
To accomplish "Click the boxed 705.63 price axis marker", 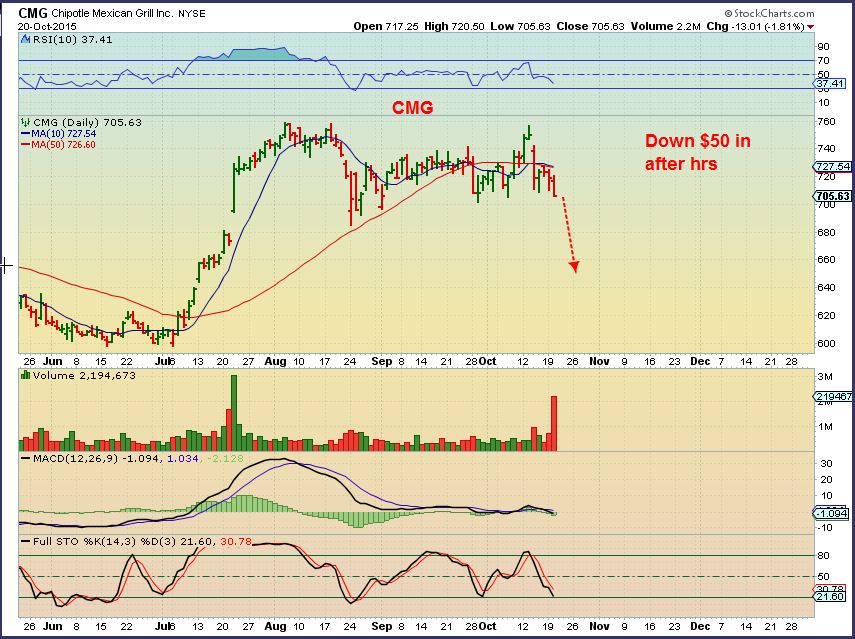I will point(833,196).
